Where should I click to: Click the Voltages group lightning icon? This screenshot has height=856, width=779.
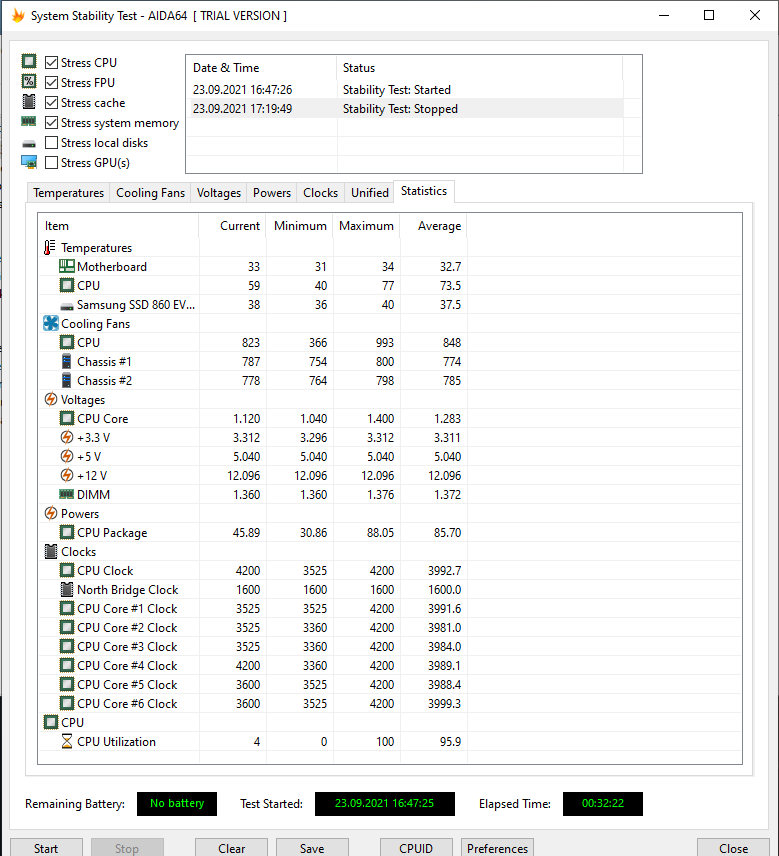click(51, 400)
